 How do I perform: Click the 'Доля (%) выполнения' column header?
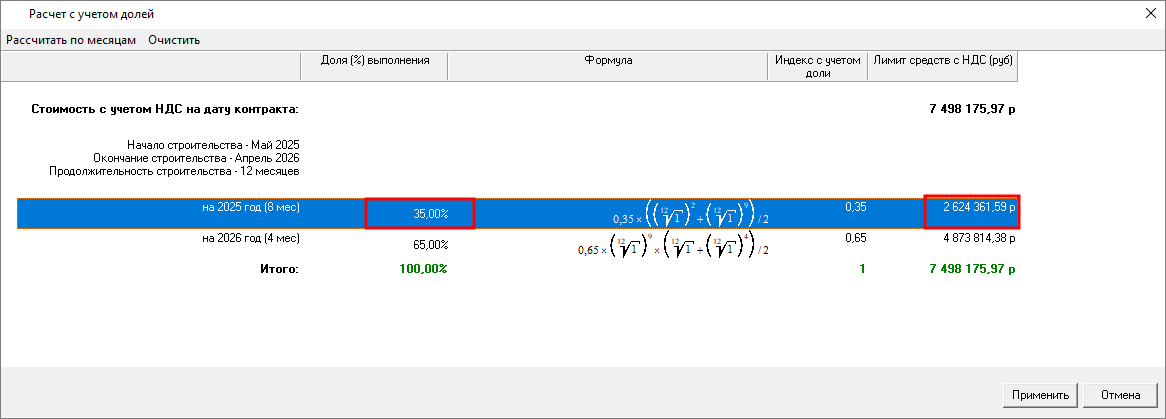click(374, 61)
